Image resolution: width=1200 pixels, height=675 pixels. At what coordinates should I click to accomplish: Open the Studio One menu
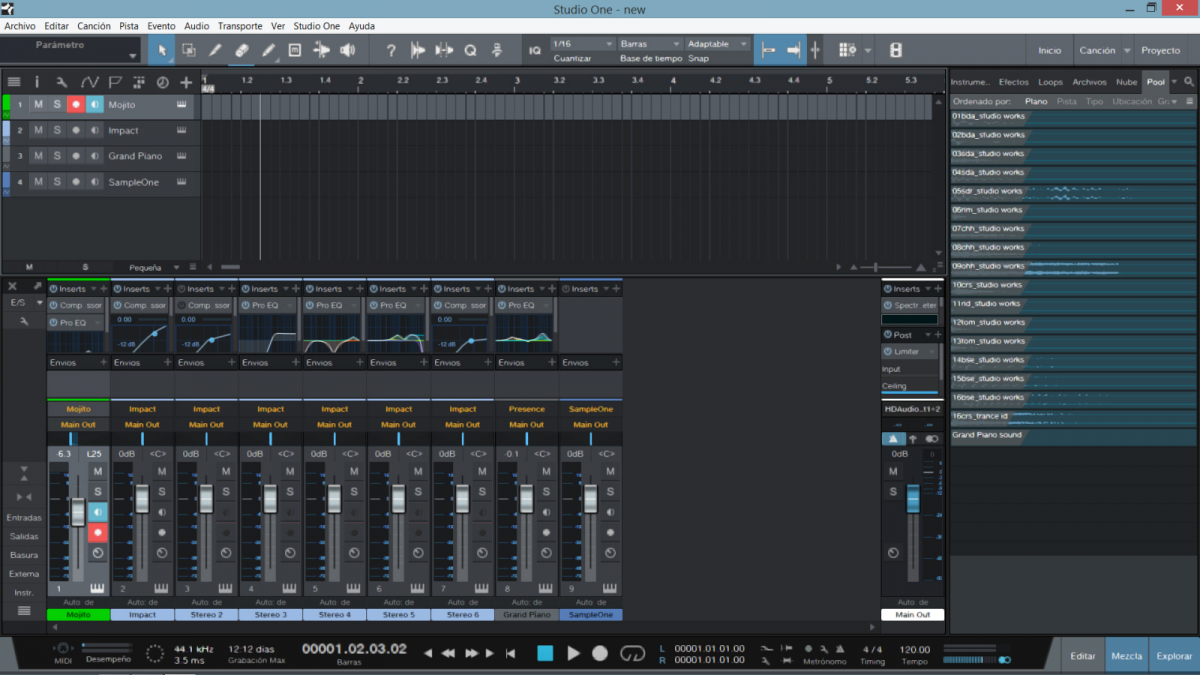click(x=317, y=26)
